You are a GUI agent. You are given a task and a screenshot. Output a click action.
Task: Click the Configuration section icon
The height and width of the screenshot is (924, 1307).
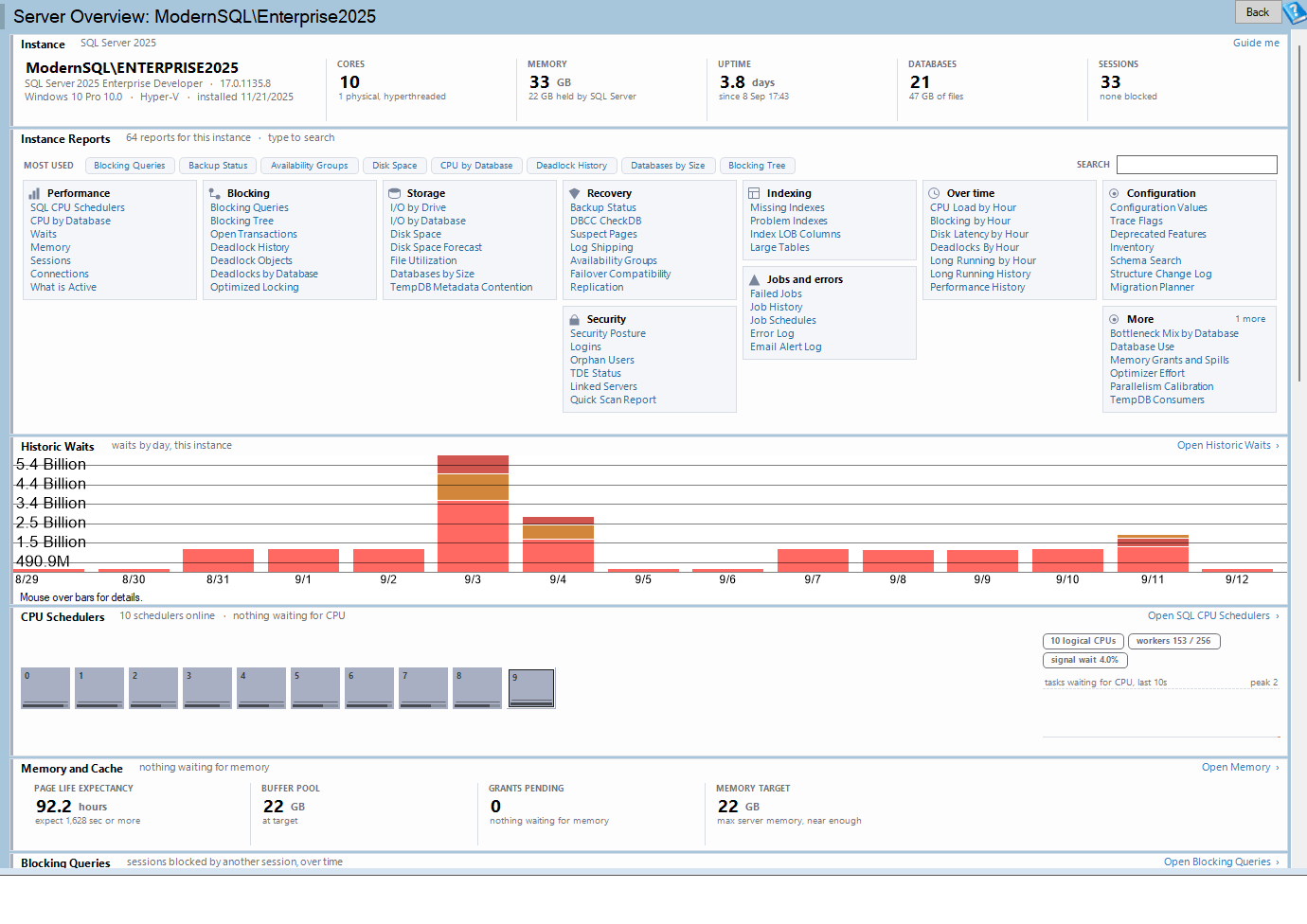coord(1114,193)
